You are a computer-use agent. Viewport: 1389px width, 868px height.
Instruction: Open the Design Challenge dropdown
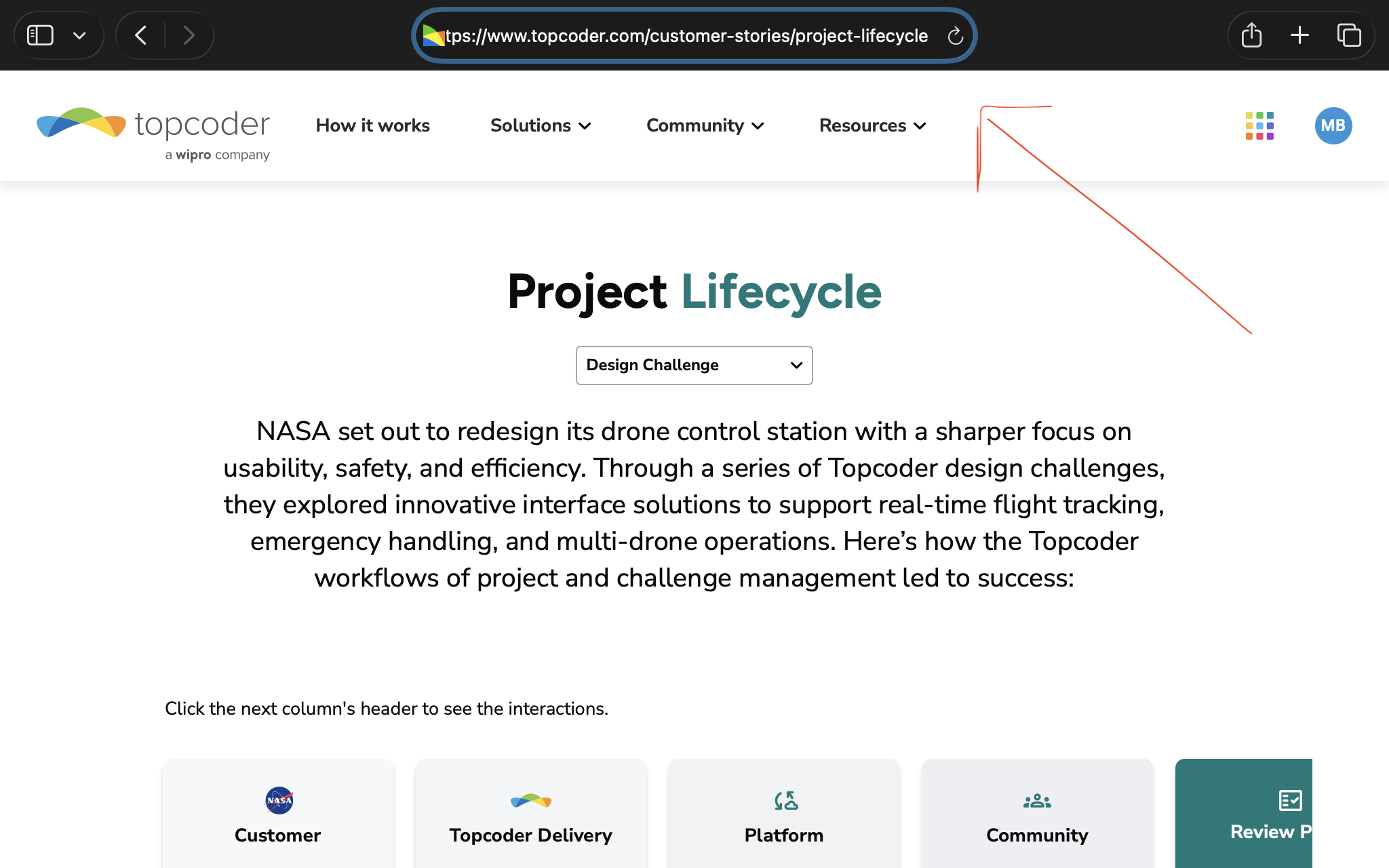point(694,366)
